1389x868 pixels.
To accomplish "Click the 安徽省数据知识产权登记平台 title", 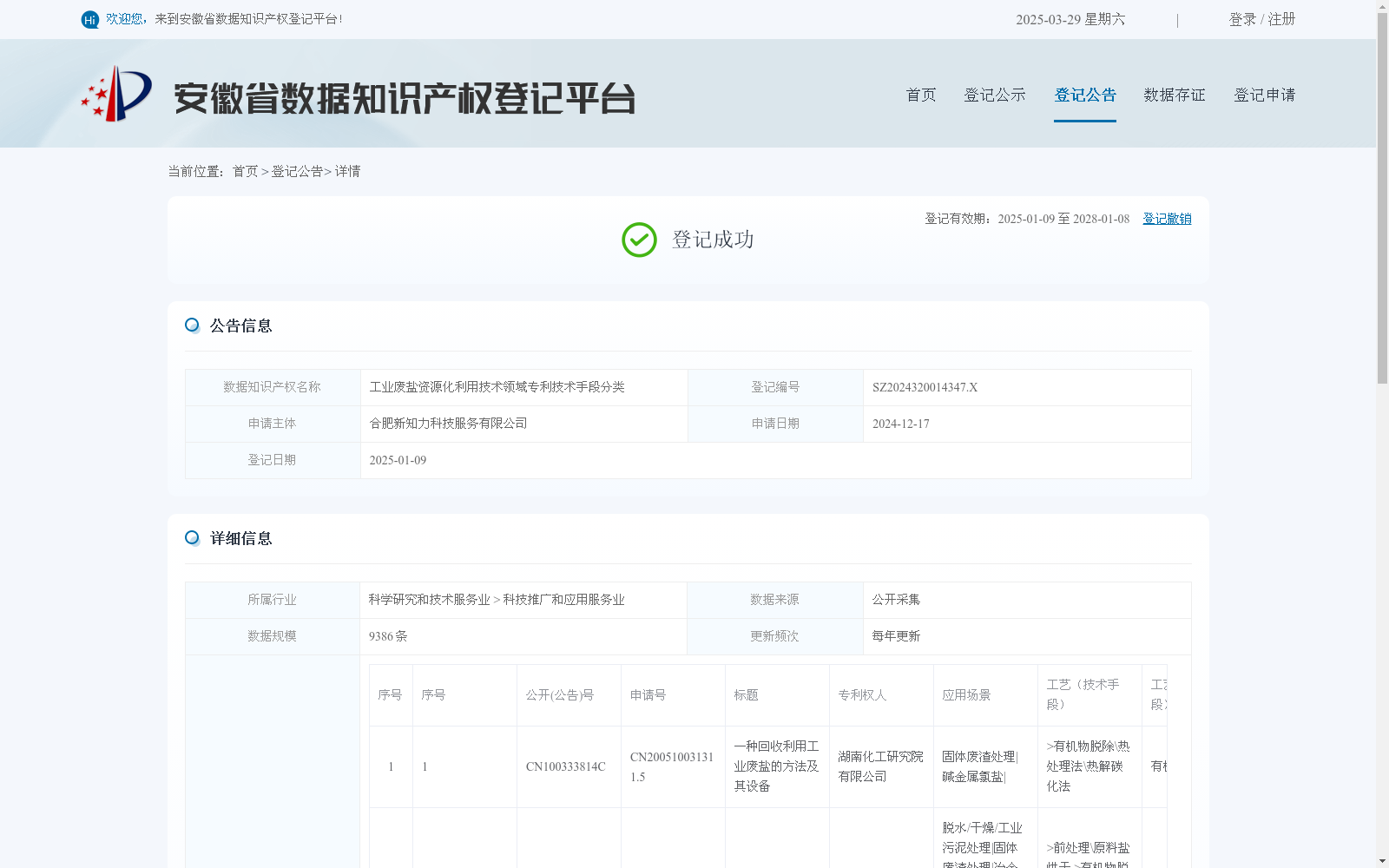I will point(405,98).
